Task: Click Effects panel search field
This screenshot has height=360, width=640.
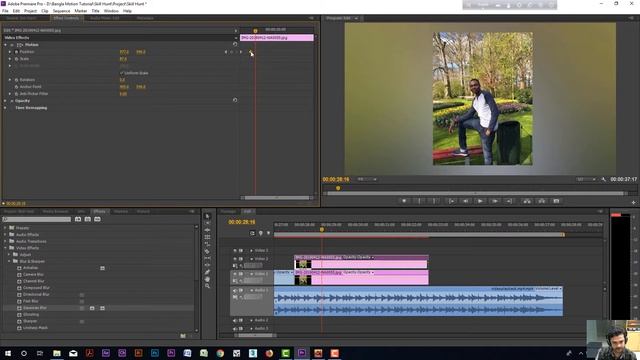Action: tap(37, 219)
